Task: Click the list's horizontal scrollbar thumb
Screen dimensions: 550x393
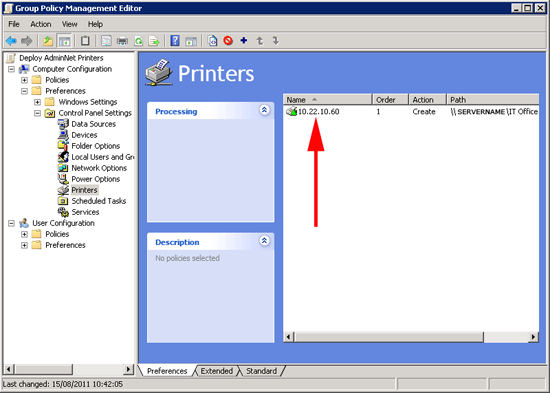Action: point(388,337)
